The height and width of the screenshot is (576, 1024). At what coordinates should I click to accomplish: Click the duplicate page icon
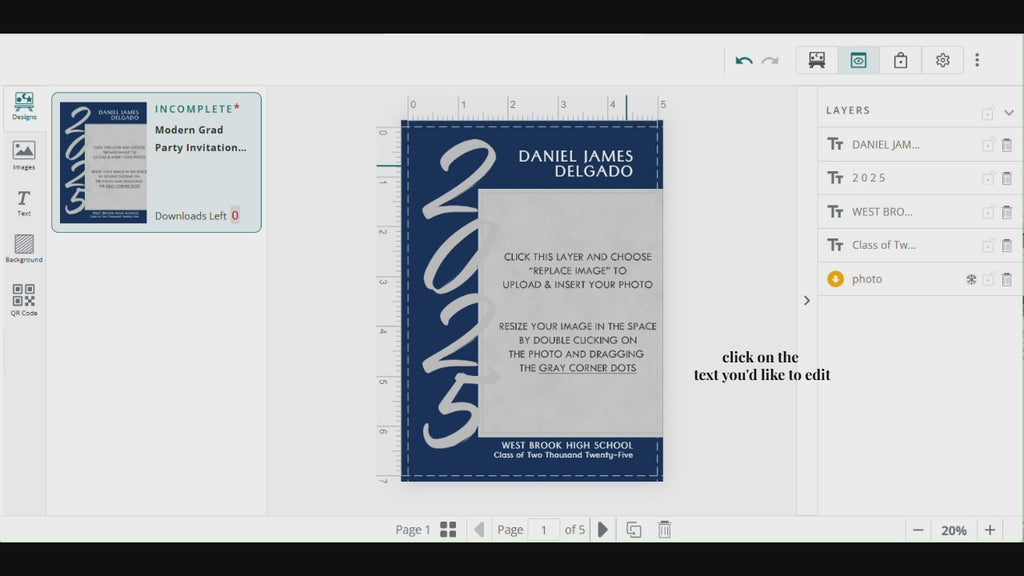click(x=633, y=530)
